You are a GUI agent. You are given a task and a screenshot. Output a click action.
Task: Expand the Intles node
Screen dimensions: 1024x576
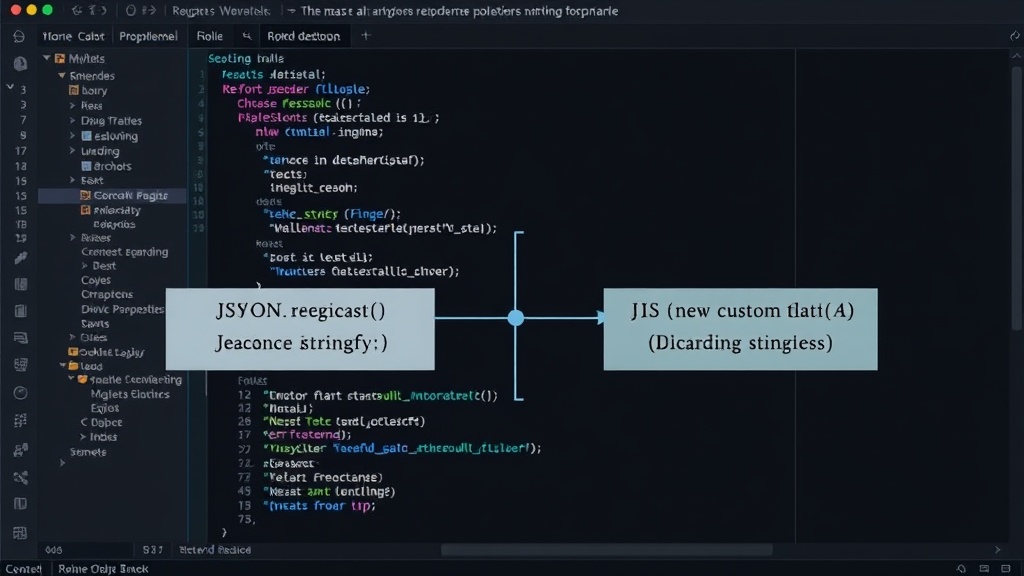pos(83,436)
